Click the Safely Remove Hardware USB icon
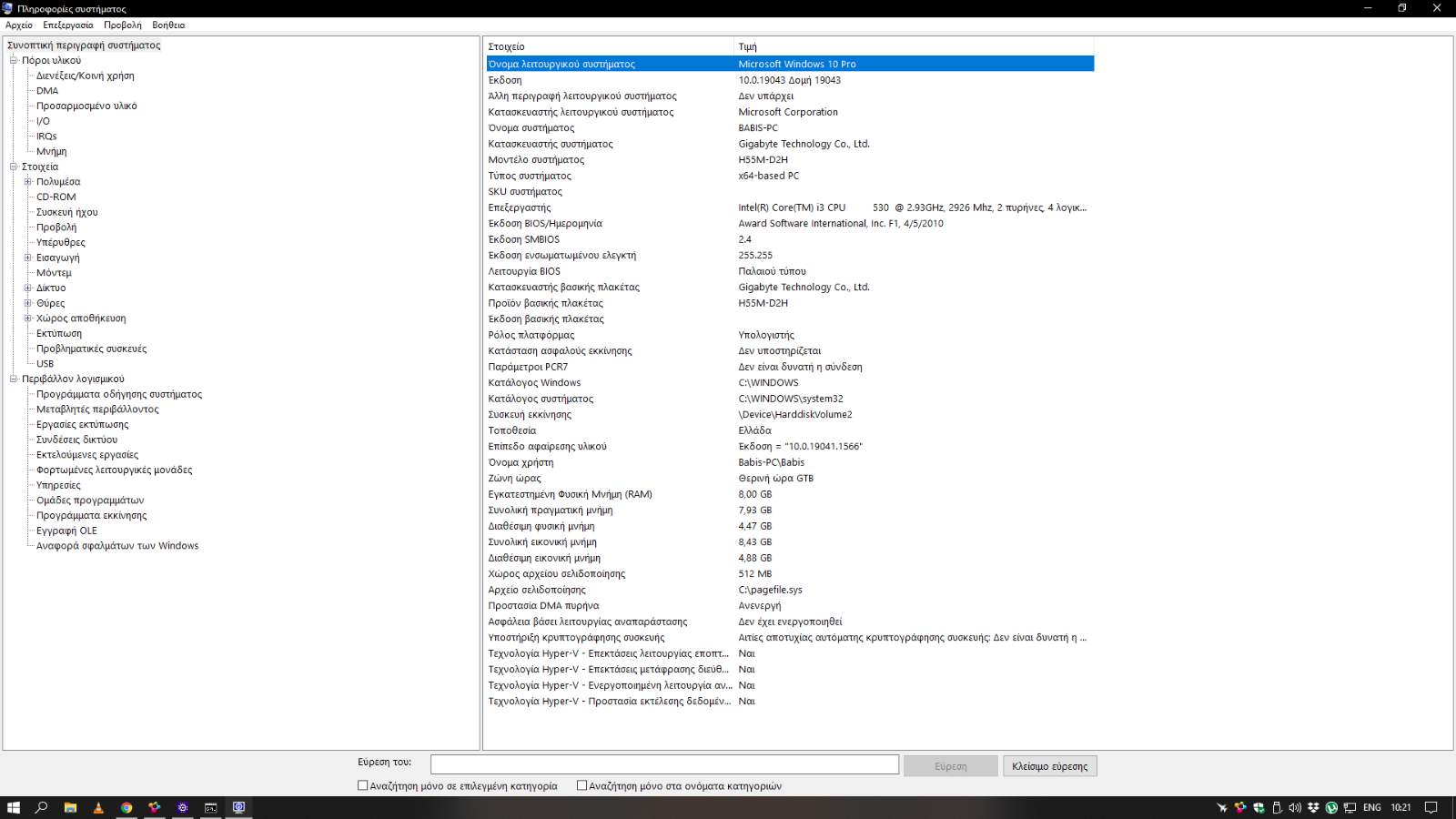The image size is (1456, 819). [1277, 807]
